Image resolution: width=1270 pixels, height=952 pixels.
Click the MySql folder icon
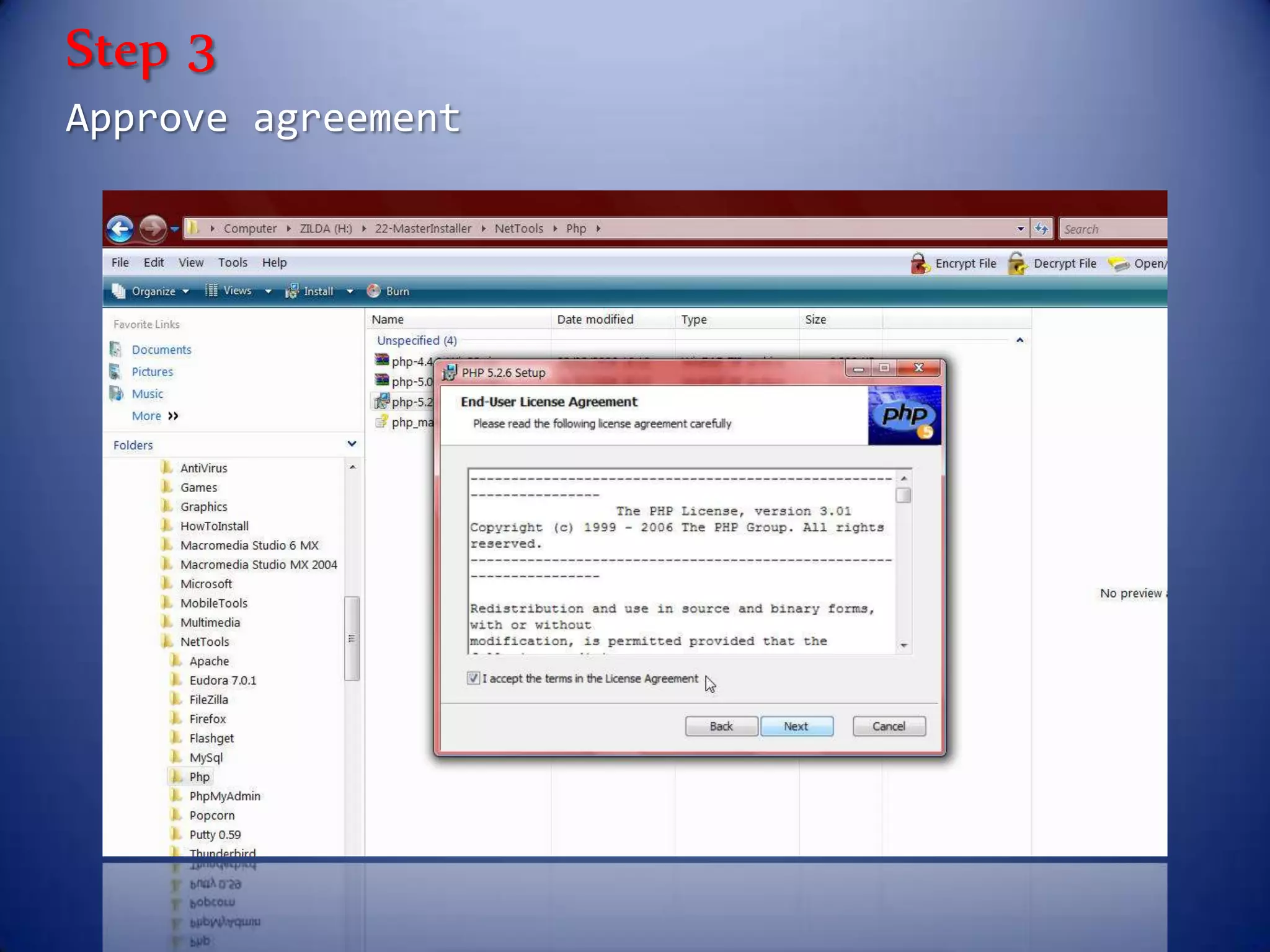176,756
